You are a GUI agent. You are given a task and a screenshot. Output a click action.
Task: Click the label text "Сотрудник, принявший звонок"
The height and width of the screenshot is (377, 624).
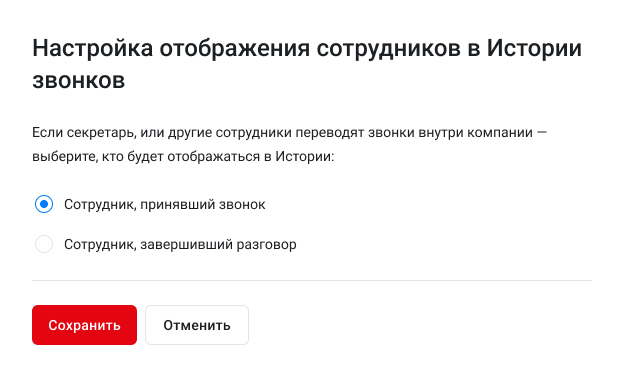[x=164, y=205]
